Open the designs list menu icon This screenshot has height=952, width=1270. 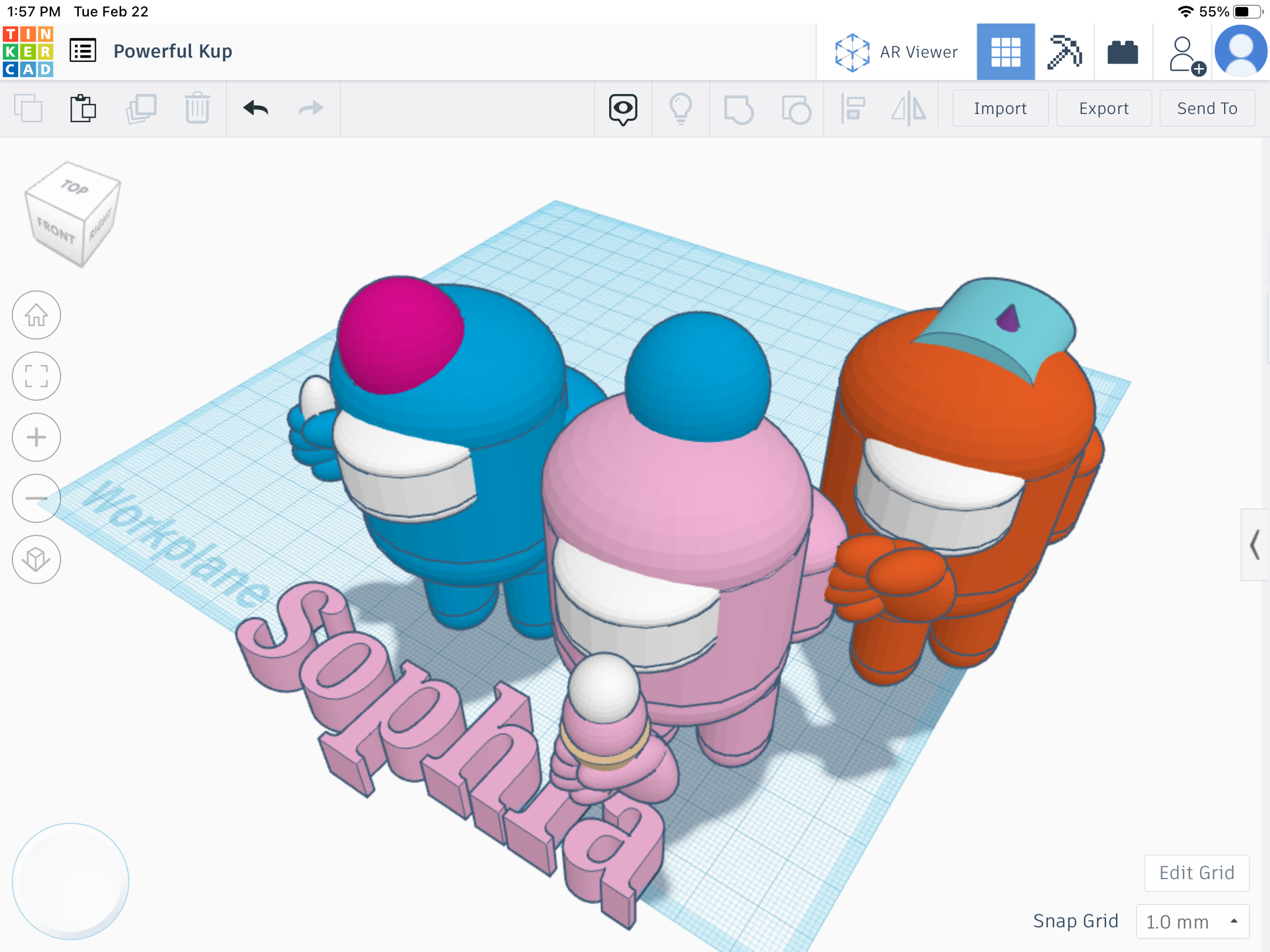[83, 51]
